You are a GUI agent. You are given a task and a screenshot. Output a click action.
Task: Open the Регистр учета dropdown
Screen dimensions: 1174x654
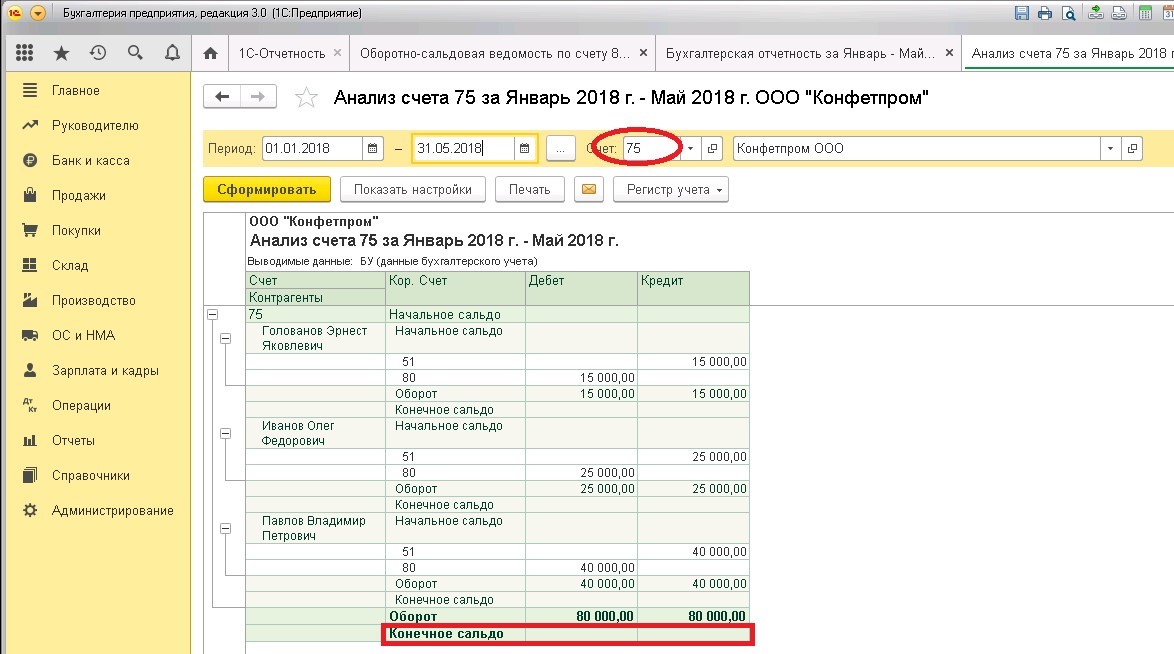coord(671,190)
